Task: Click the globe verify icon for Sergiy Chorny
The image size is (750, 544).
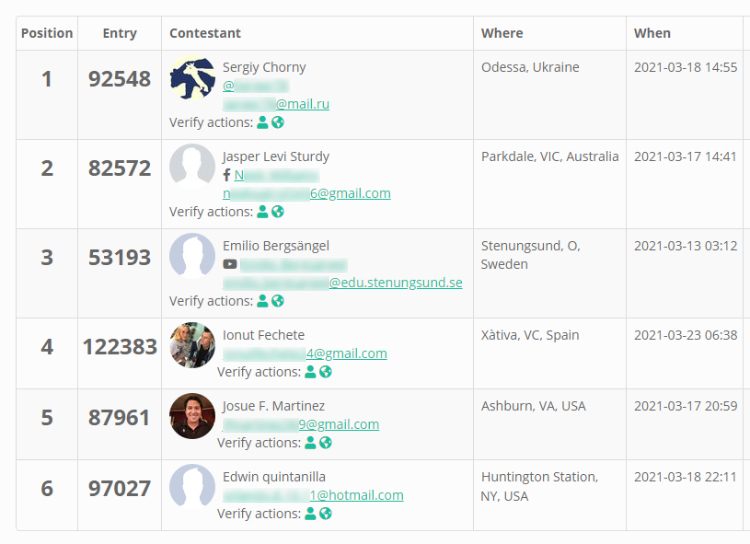Action: pyautogui.click(x=278, y=122)
